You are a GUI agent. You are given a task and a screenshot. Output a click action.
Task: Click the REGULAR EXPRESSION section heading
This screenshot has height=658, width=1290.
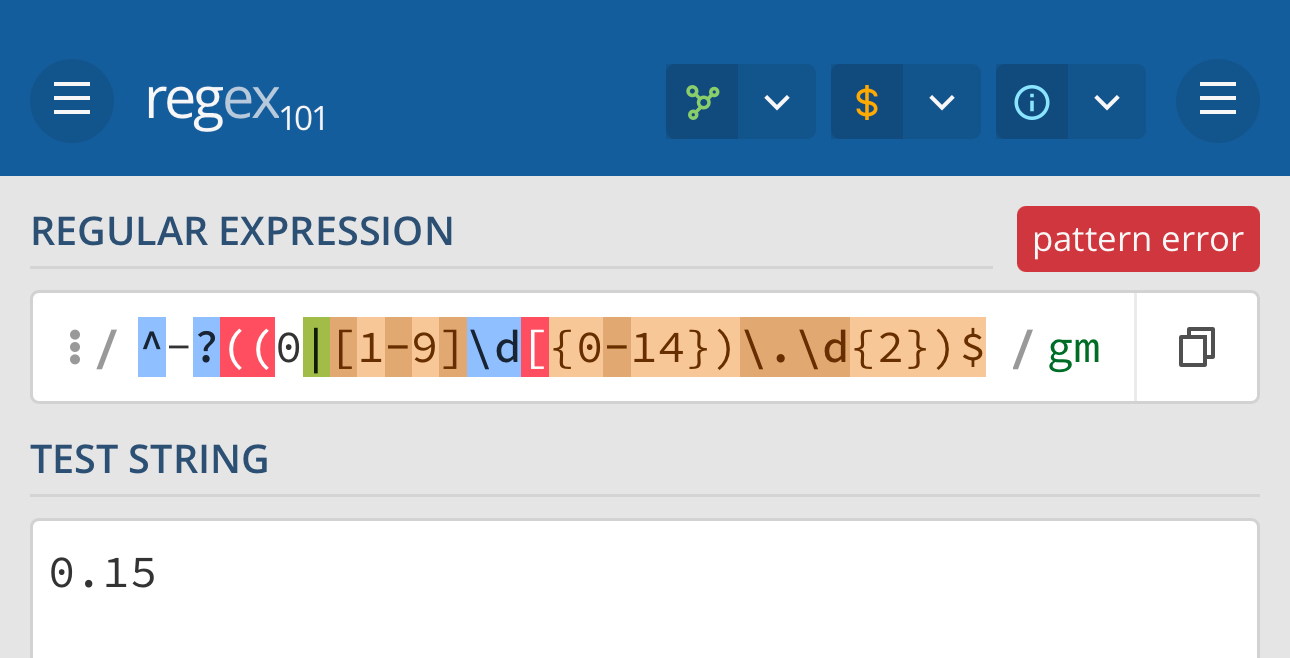pyautogui.click(x=242, y=232)
